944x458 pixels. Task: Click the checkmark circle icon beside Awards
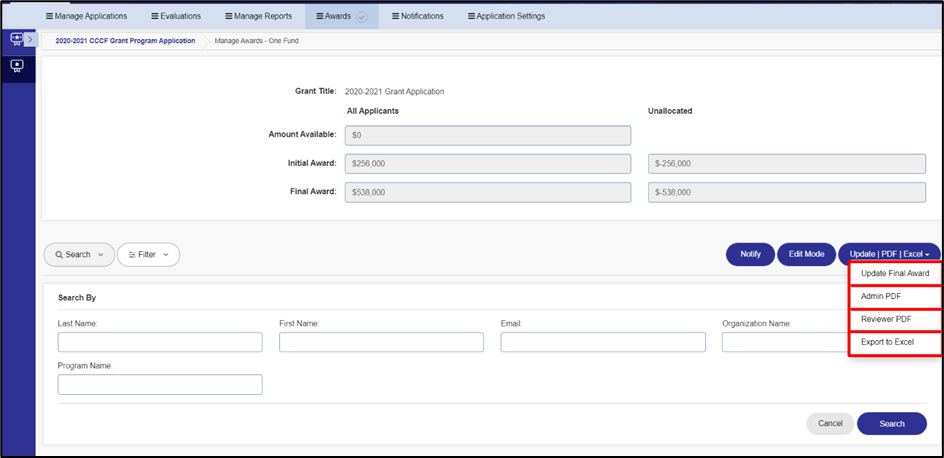point(361,17)
